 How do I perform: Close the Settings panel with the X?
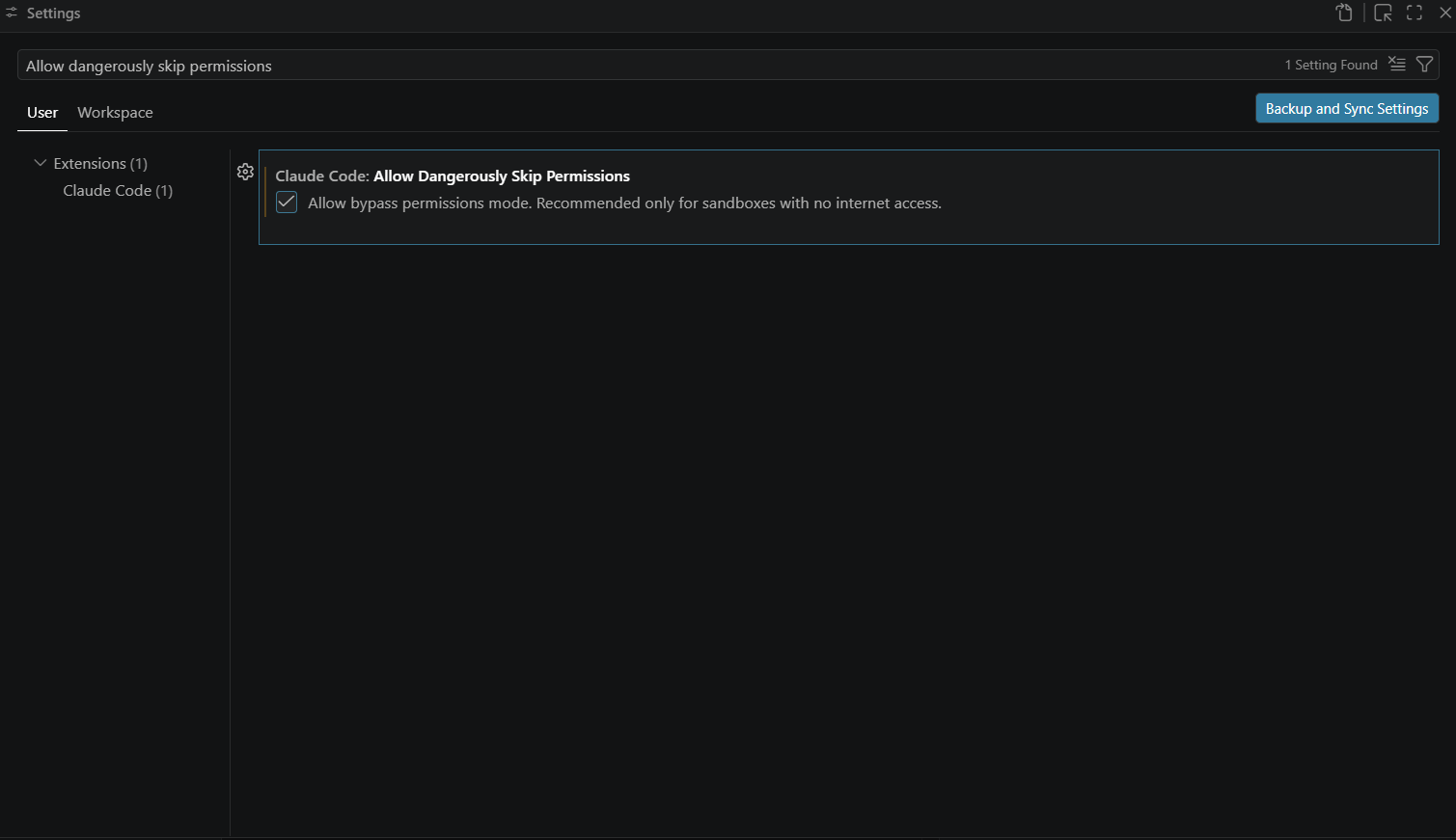pyautogui.click(x=1445, y=13)
